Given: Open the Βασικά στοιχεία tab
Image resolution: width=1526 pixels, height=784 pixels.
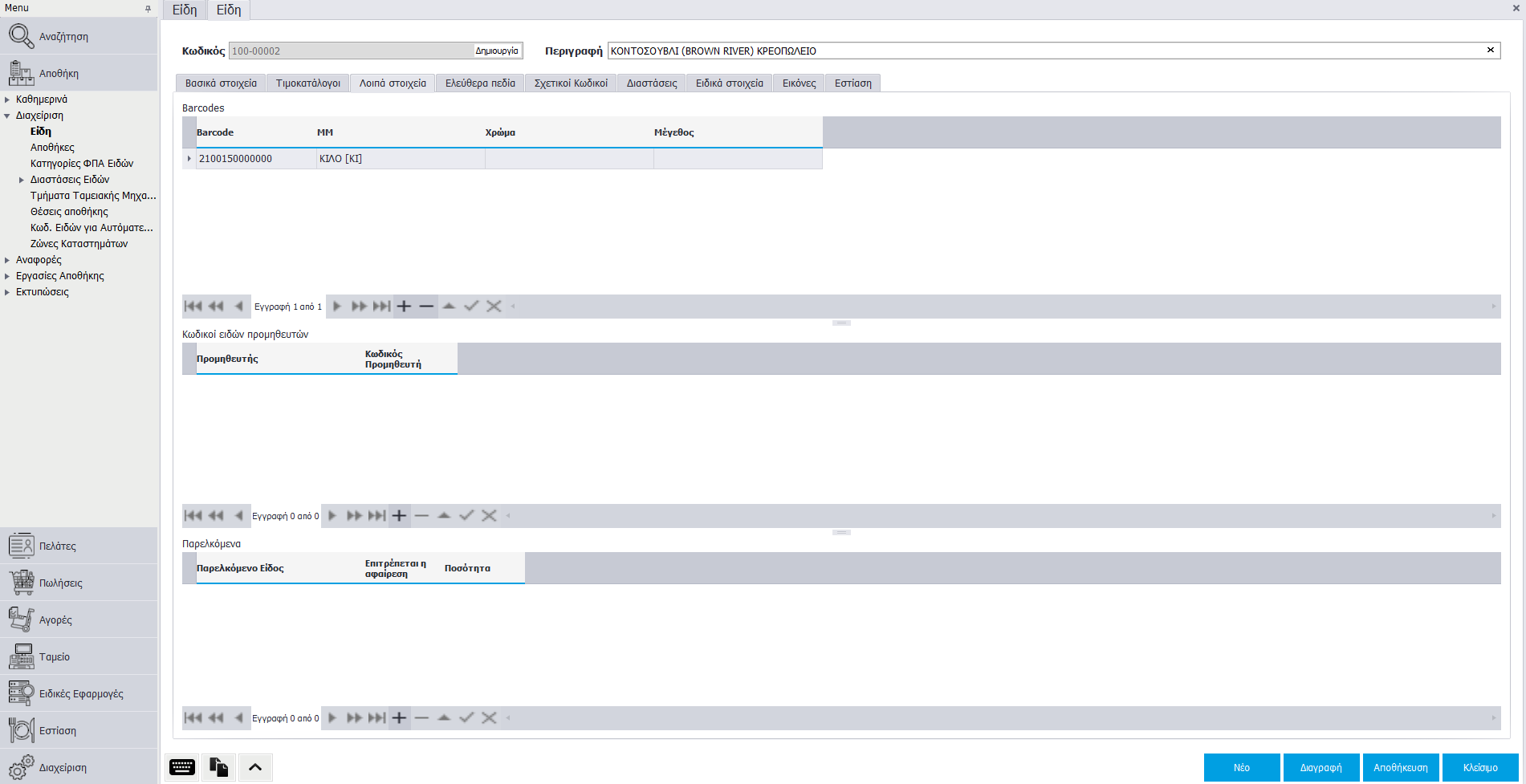Looking at the screenshot, I should pyautogui.click(x=221, y=83).
